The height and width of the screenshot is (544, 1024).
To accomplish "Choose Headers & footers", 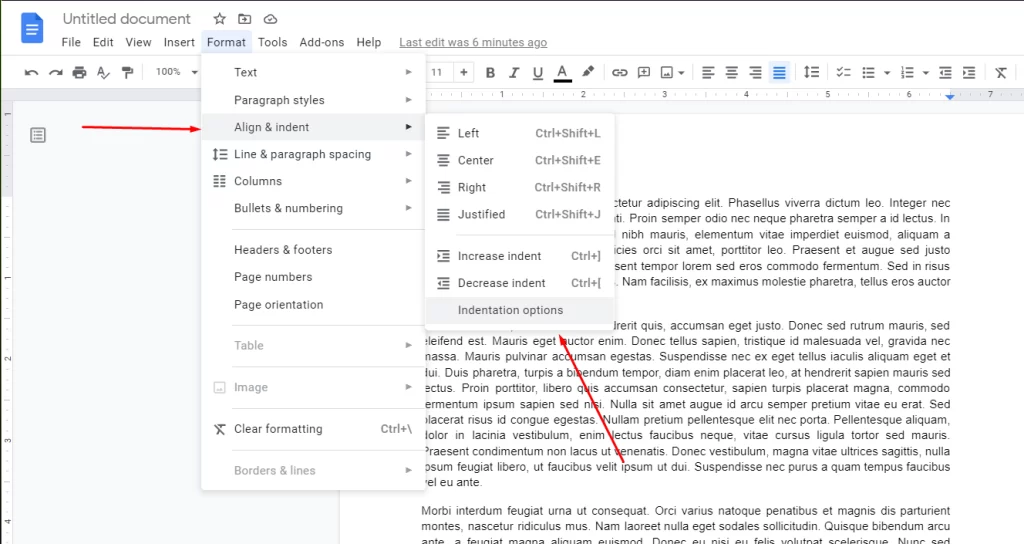I will pyautogui.click(x=313, y=250).
